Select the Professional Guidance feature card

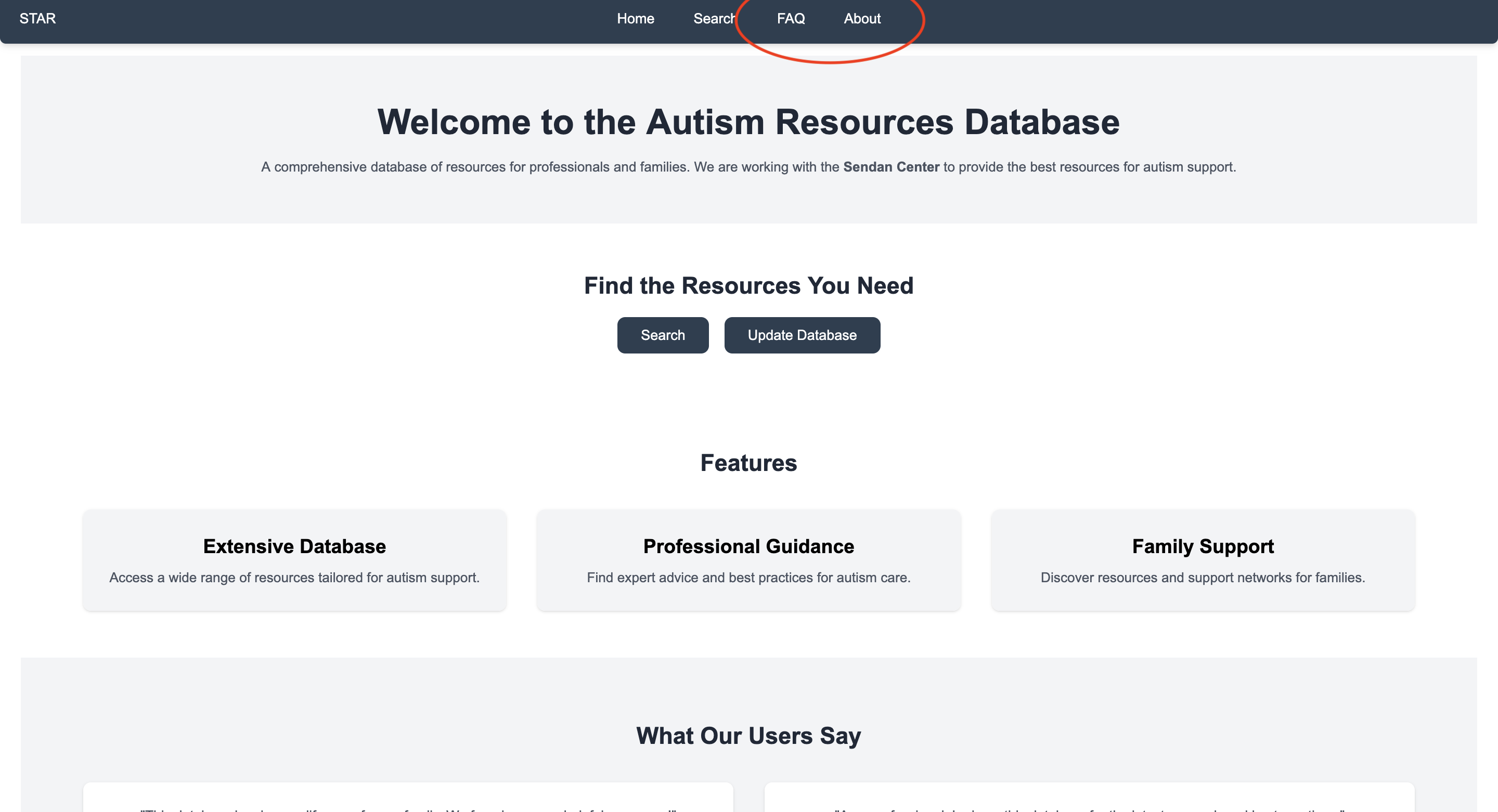coord(748,560)
